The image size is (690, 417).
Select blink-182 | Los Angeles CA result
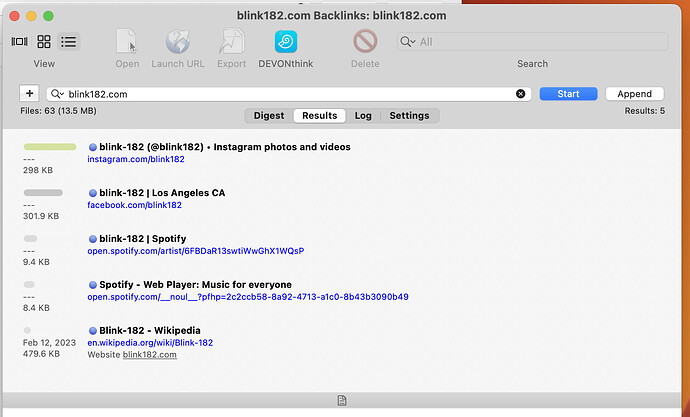coord(162,193)
